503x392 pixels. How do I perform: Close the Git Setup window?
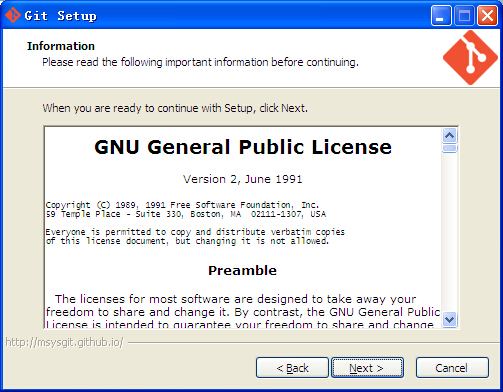tap(487, 15)
